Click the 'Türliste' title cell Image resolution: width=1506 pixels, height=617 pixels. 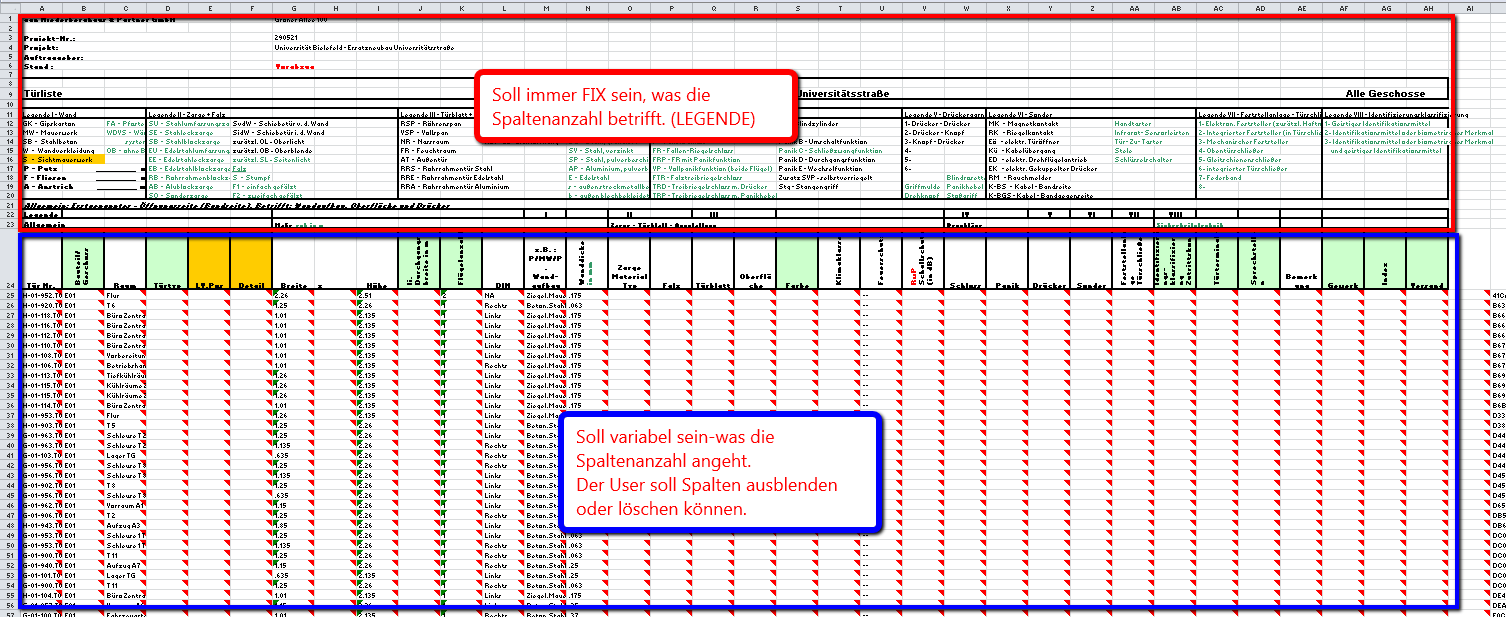pyautogui.click(x=44, y=92)
